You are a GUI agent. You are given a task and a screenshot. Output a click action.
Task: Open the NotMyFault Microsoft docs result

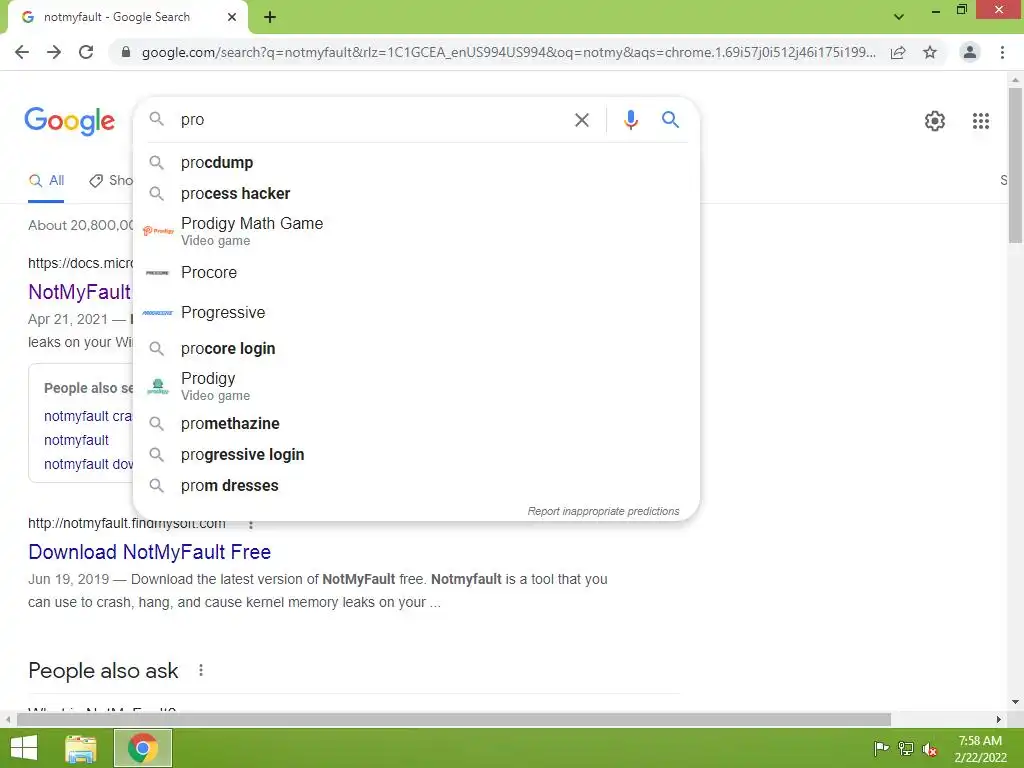(x=79, y=292)
